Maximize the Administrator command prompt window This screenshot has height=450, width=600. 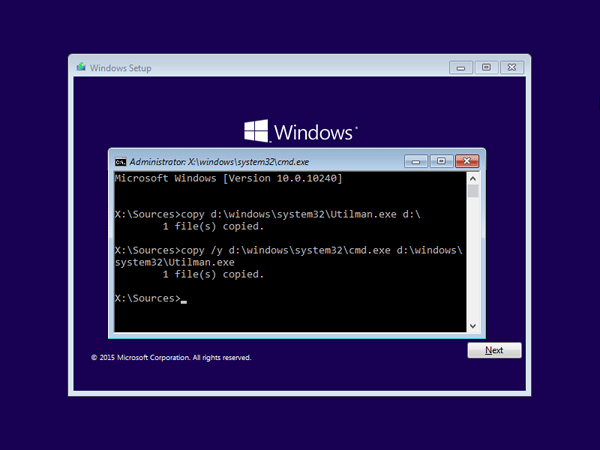point(440,161)
